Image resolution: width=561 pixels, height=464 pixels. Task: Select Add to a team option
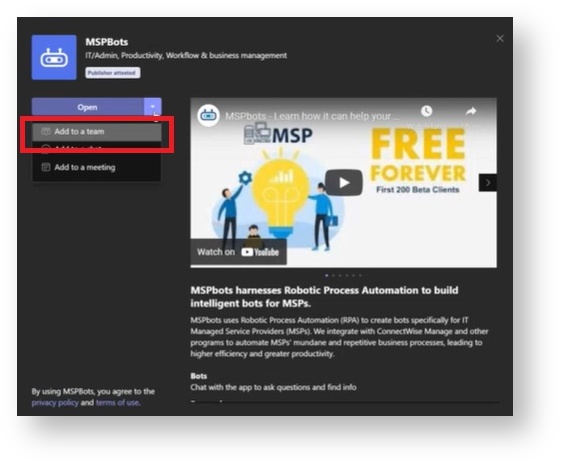coord(97,132)
